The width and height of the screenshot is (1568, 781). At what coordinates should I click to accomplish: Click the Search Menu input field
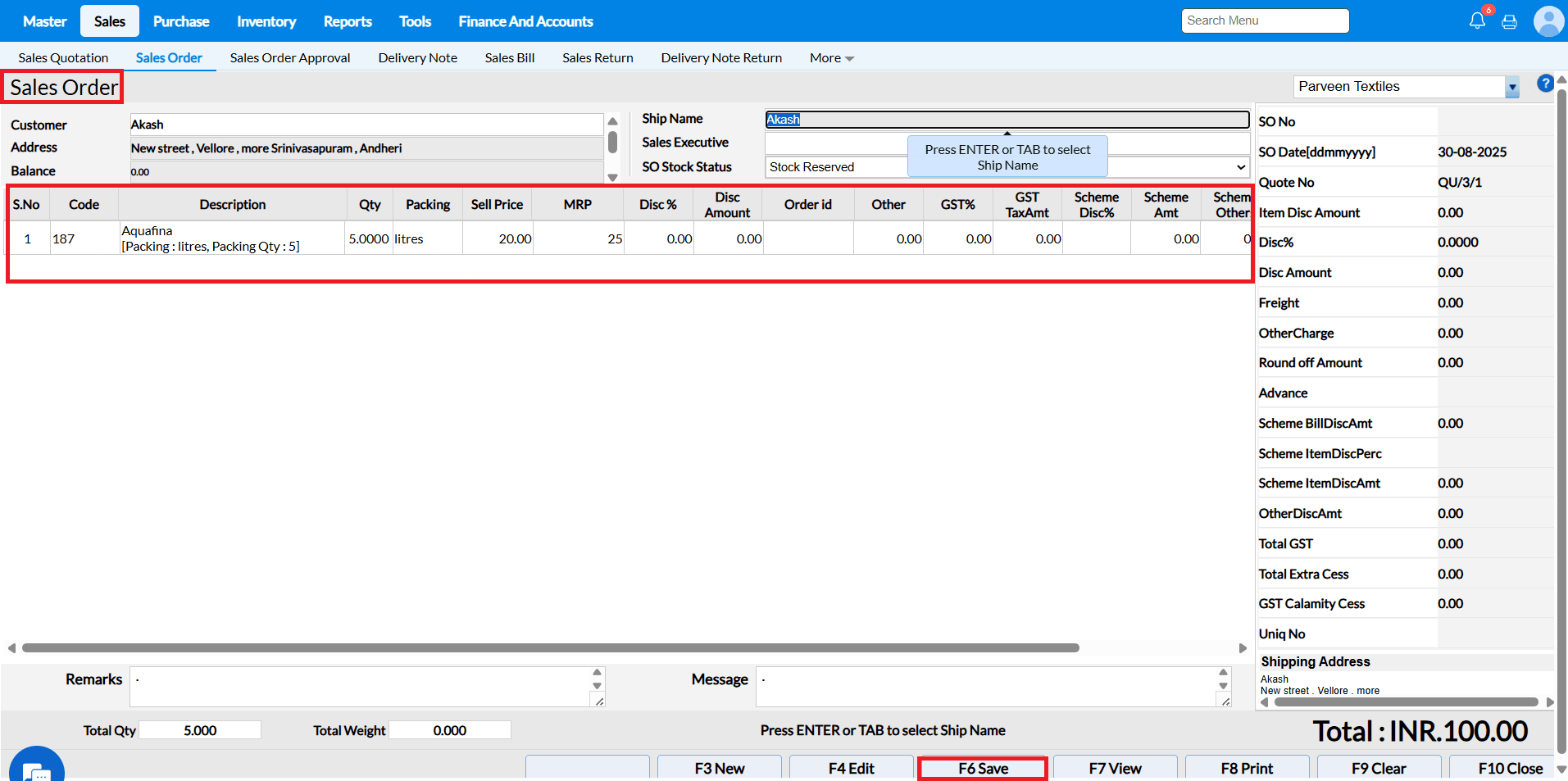[x=1264, y=21]
